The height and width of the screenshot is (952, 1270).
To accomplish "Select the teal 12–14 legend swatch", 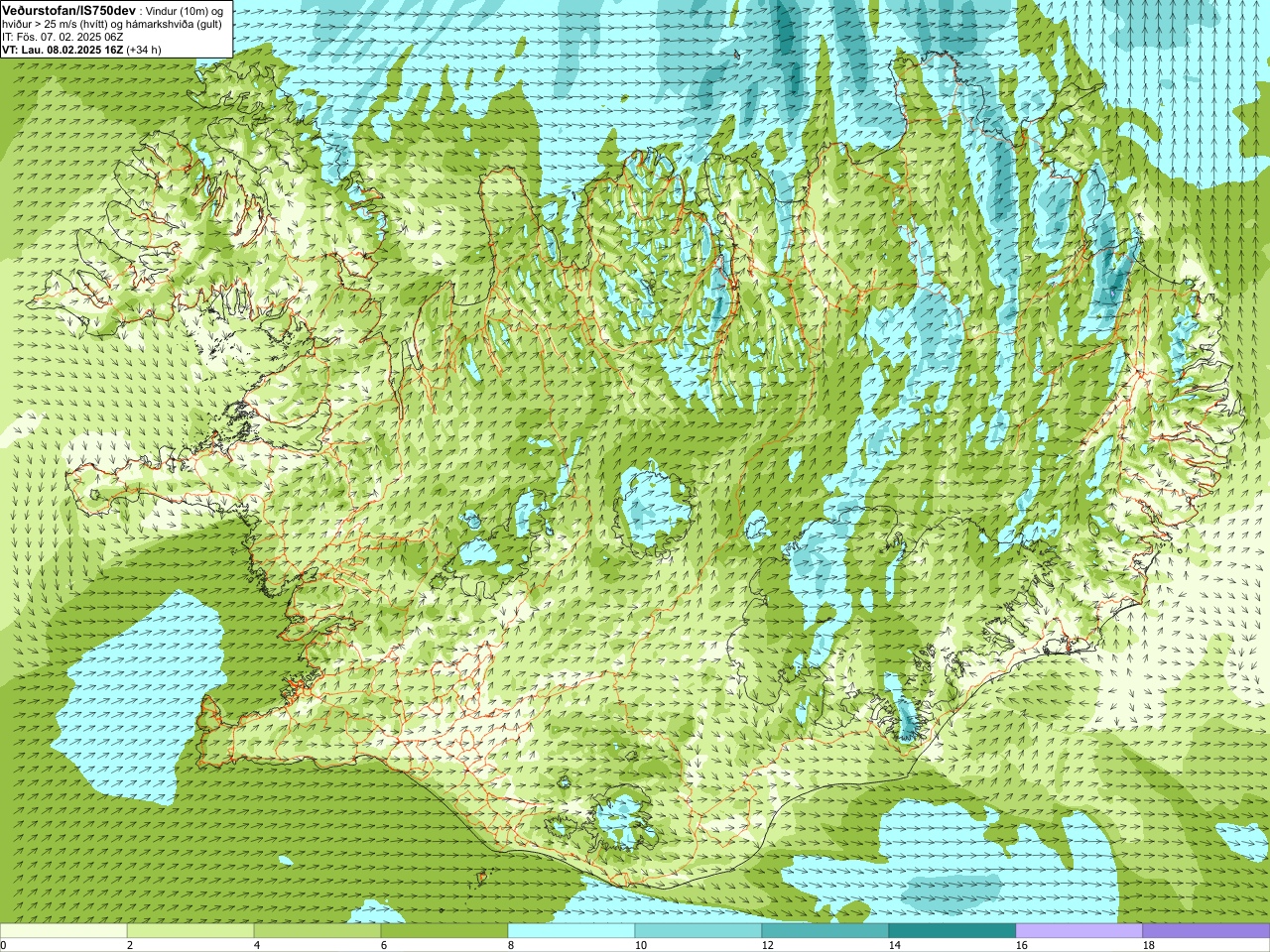I will pyautogui.click(x=825, y=931).
